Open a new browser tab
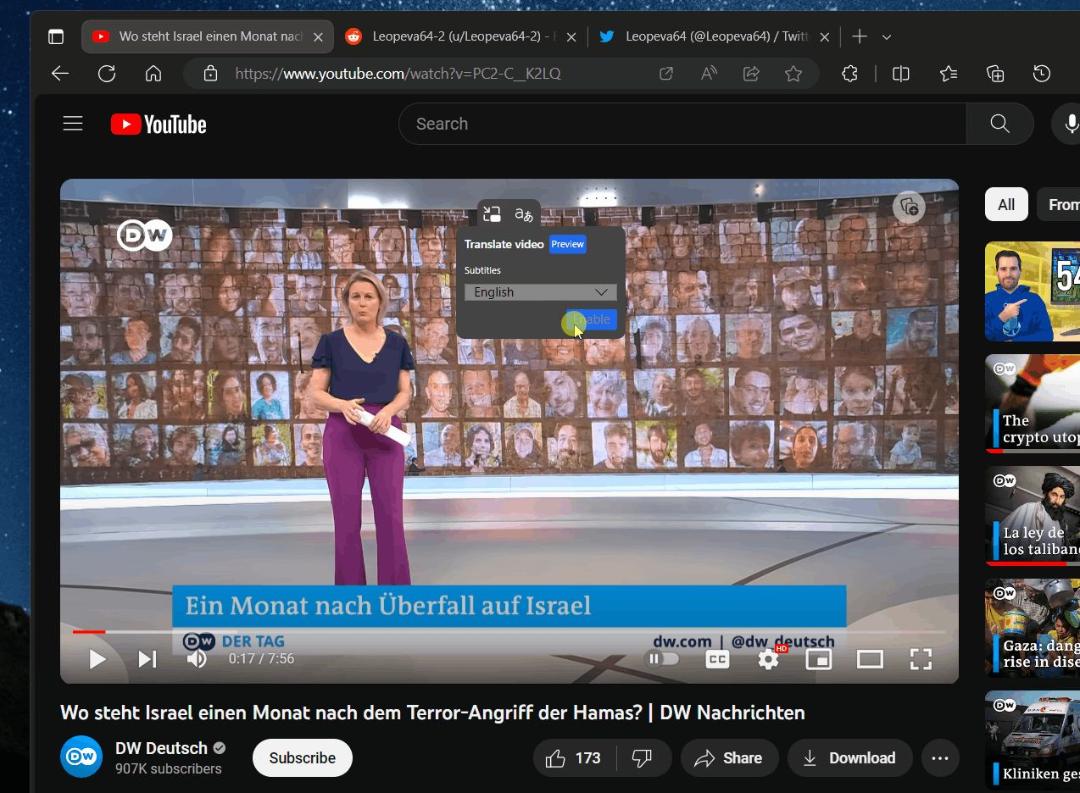Viewport: 1080px width, 793px height. (x=860, y=37)
